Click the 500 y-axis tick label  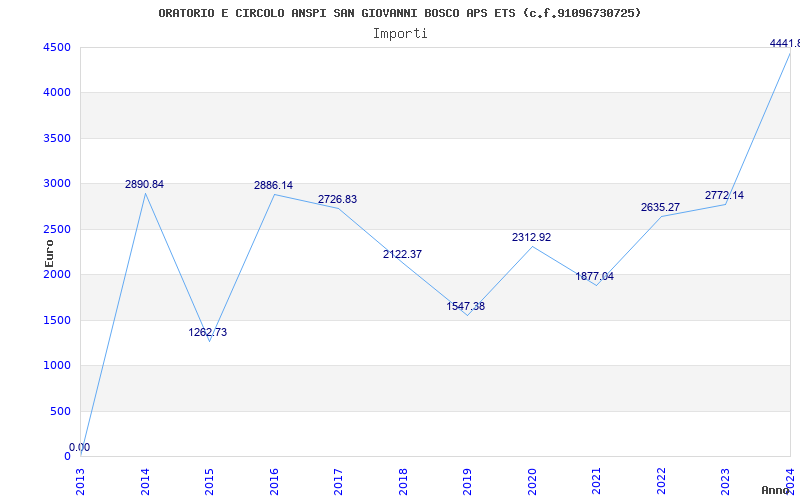[x=61, y=411]
